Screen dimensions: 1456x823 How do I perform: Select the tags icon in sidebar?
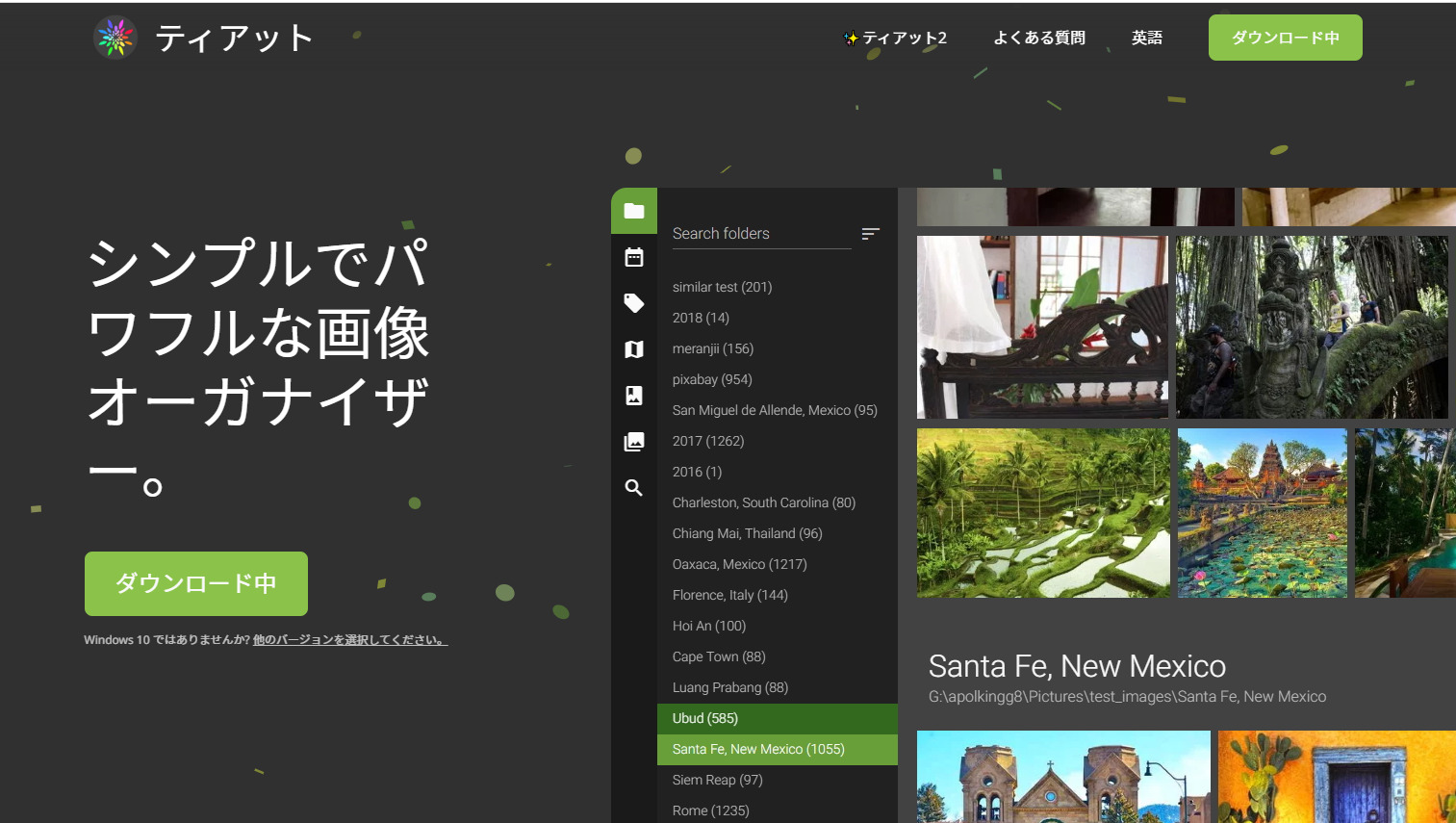click(x=634, y=303)
